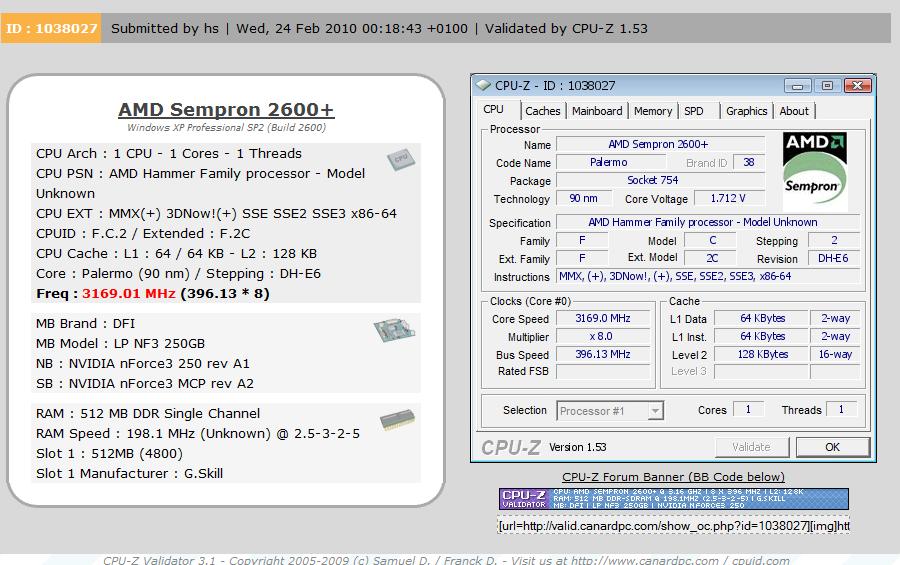Click the Ext. Model value 2C
Viewport: 900px width, 565px height.
[x=712, y=259]
